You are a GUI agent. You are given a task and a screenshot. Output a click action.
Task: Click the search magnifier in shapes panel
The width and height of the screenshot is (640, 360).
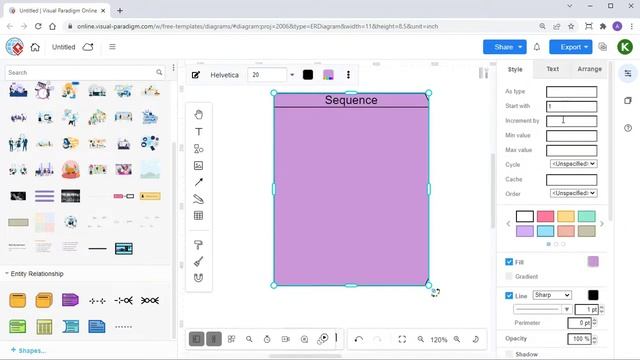click(x=159, y=73)
